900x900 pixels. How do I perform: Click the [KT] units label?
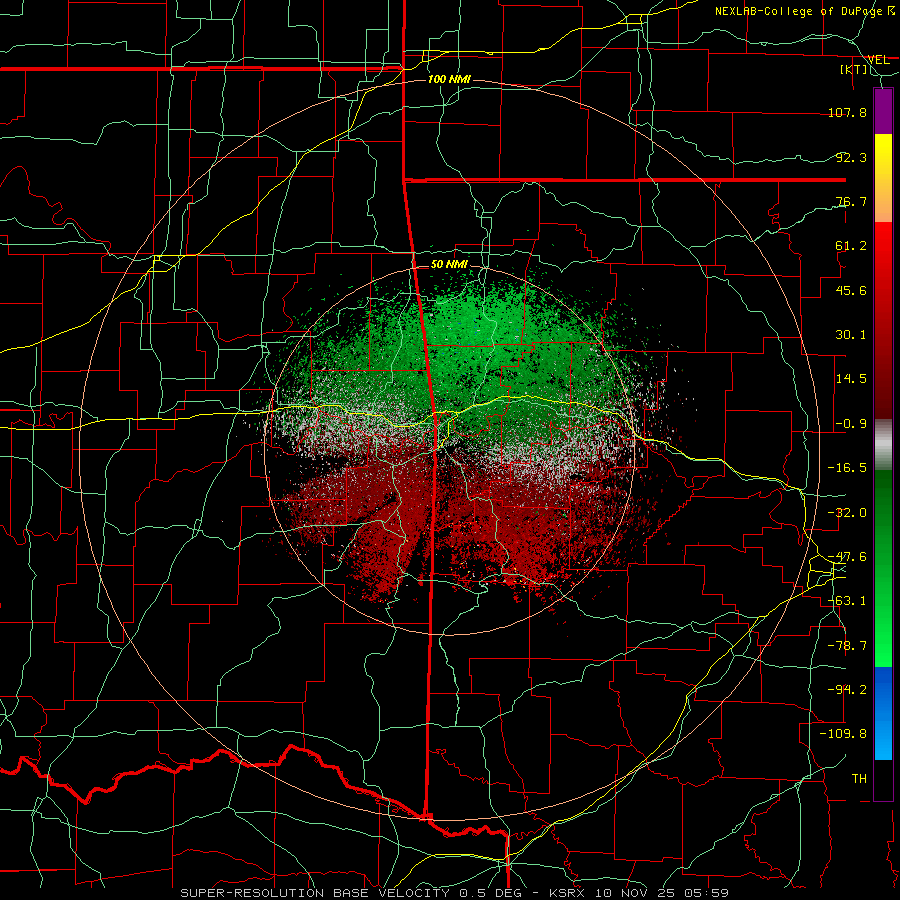854,69
